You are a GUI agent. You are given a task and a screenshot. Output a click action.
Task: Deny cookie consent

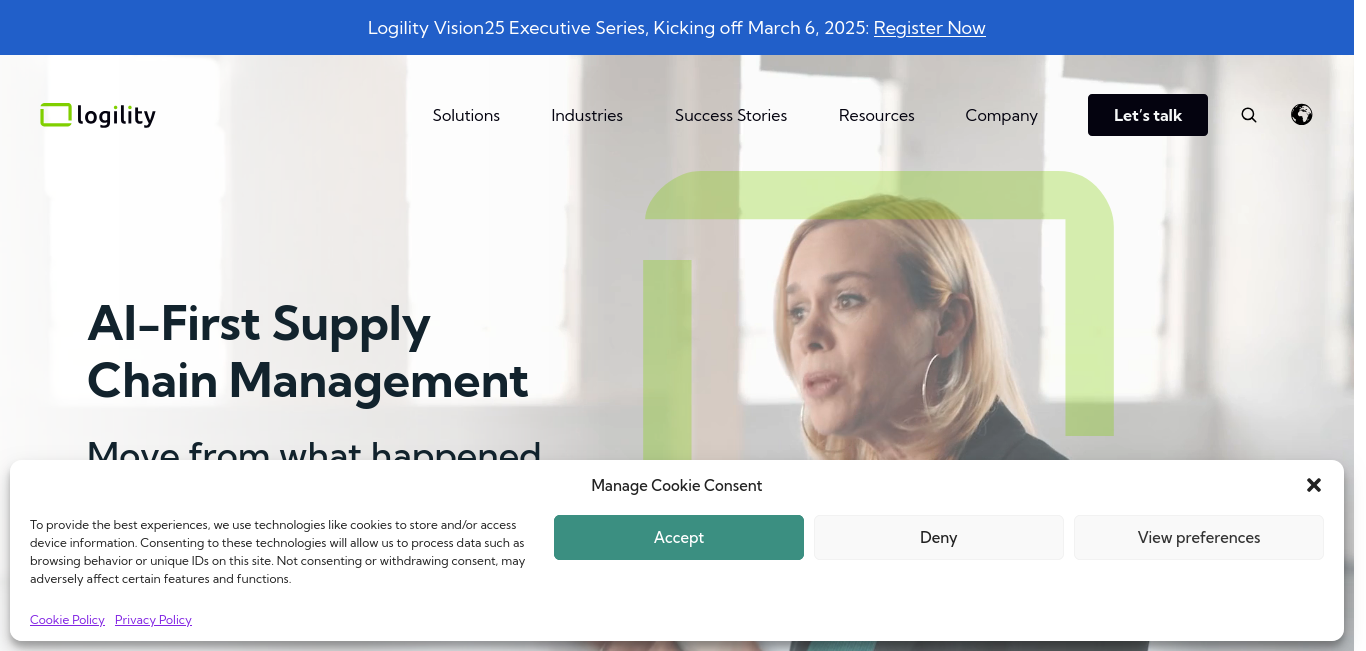click(x=939, y=538)
